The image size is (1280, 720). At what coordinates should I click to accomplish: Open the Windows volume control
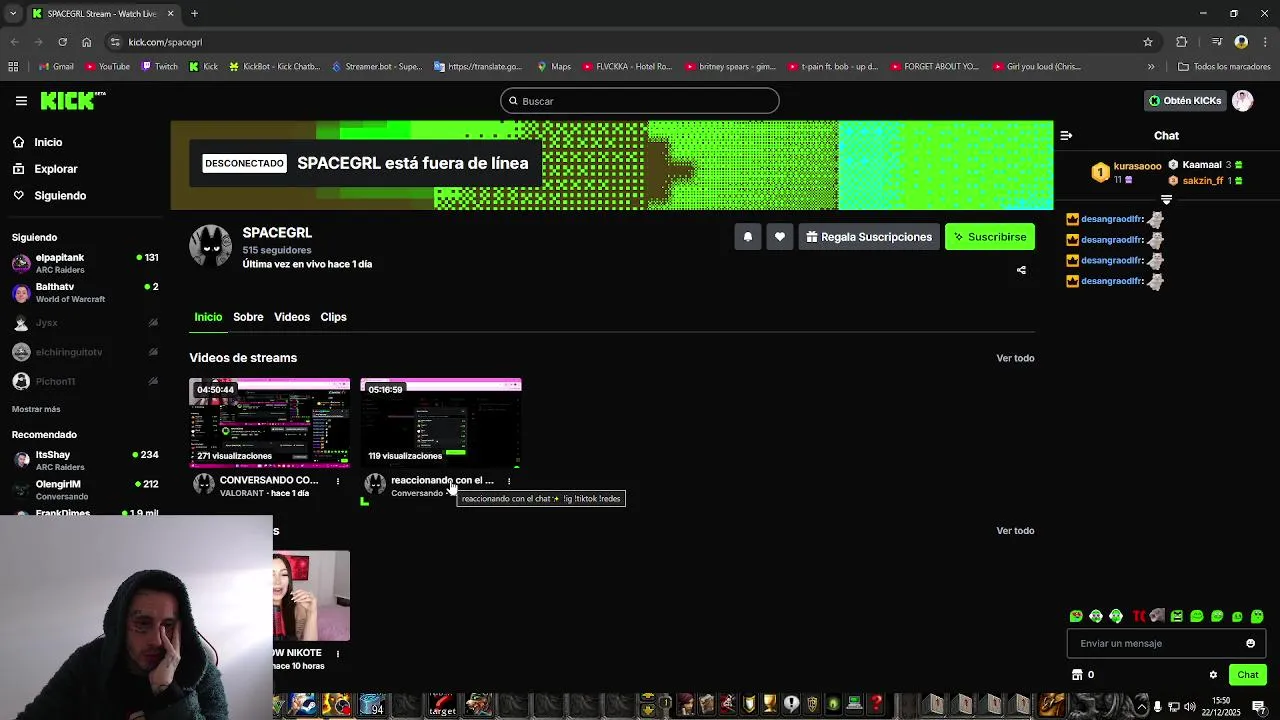(1191, 707)
